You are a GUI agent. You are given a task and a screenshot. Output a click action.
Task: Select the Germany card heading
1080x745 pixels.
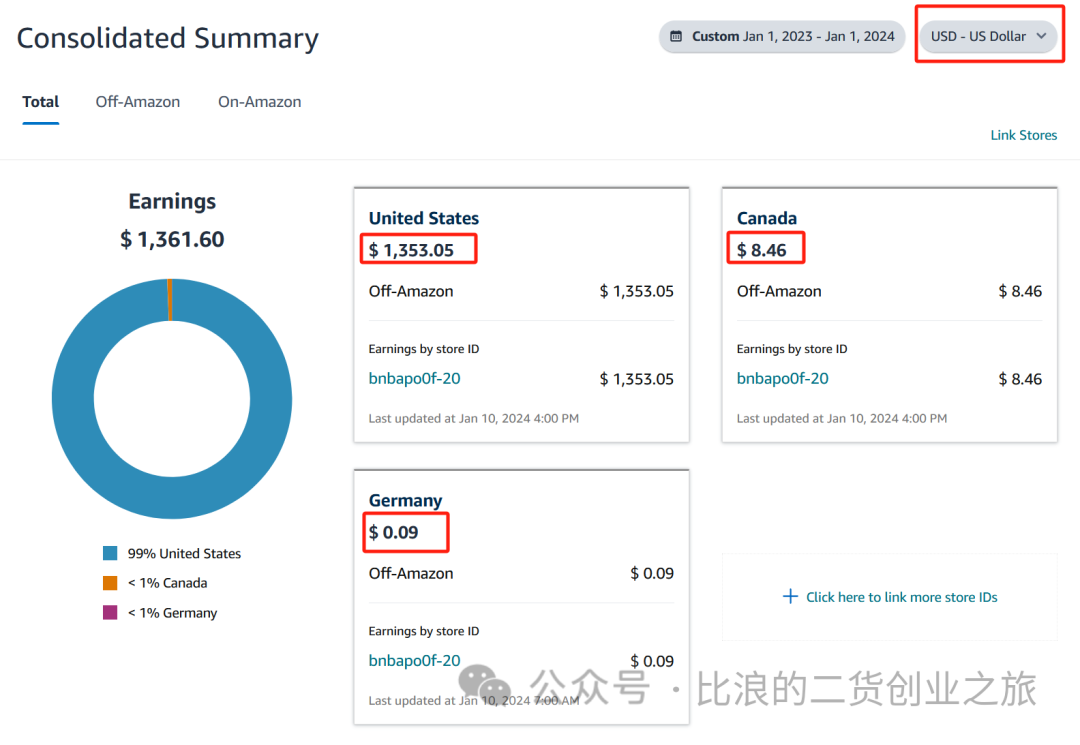(x=405, y=501)
